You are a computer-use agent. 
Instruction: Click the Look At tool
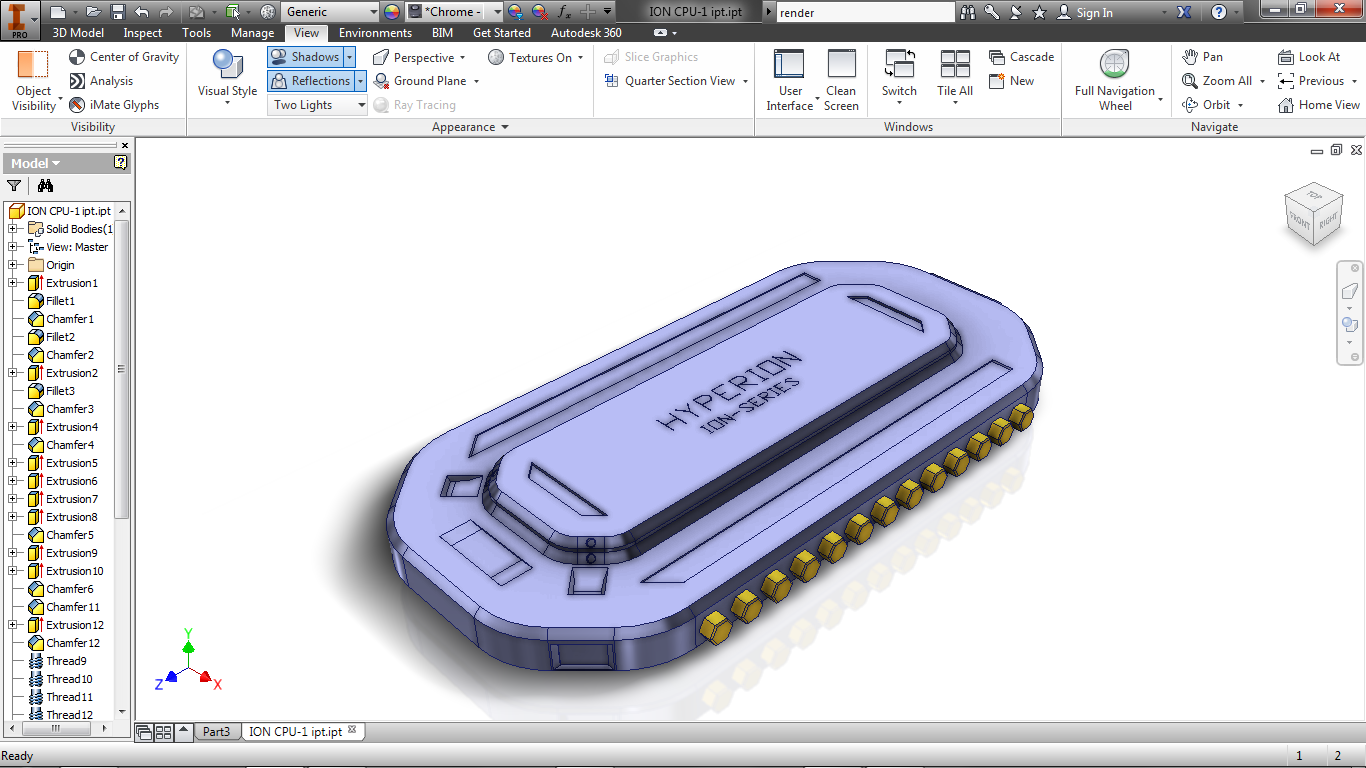[1309, 57]
